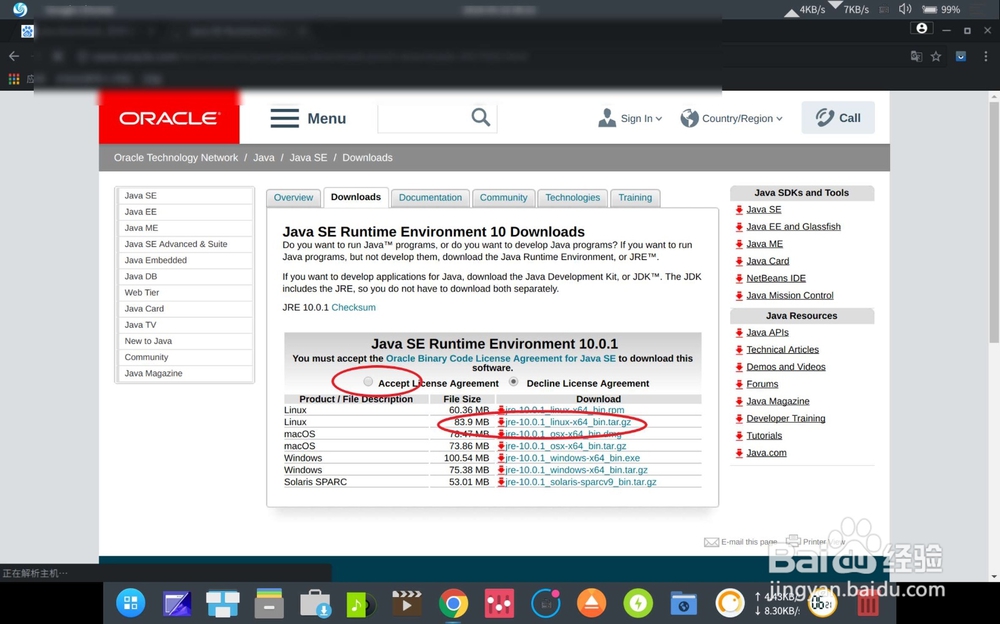Expand the Country/Region dropdown

point(732,118)
